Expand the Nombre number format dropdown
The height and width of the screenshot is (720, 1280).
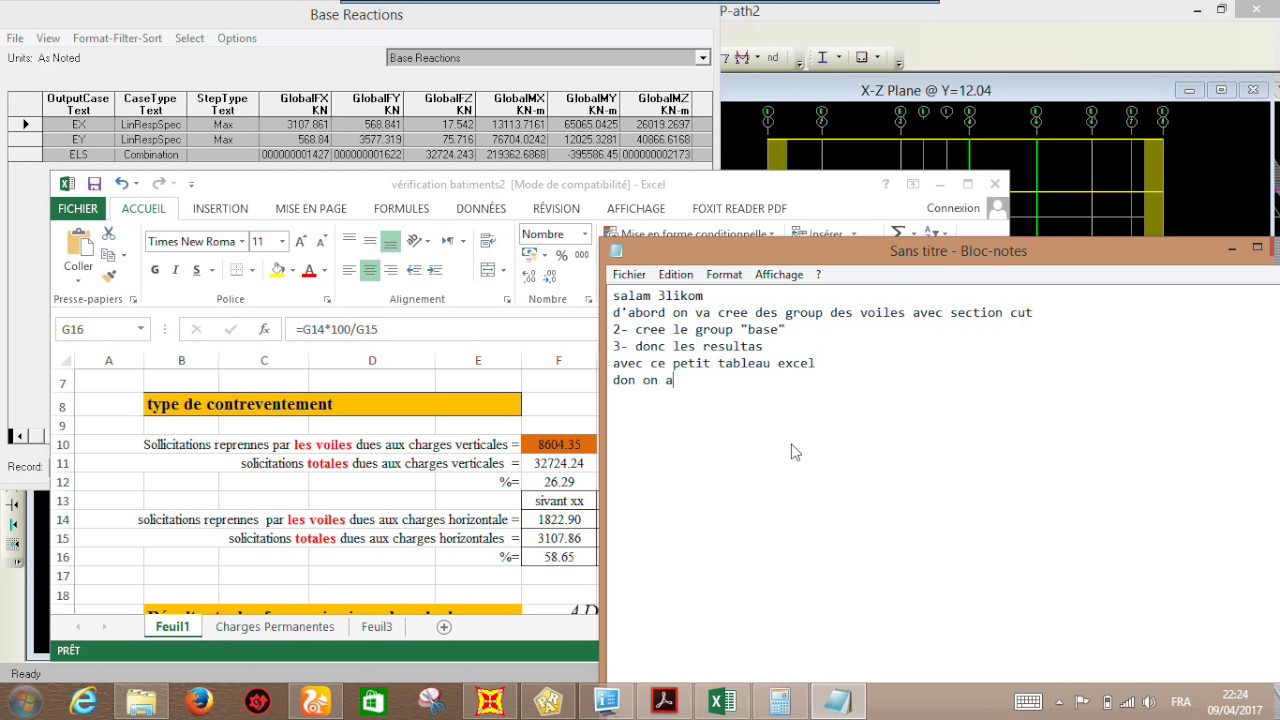pyautogui.click(x=584, y=234)
